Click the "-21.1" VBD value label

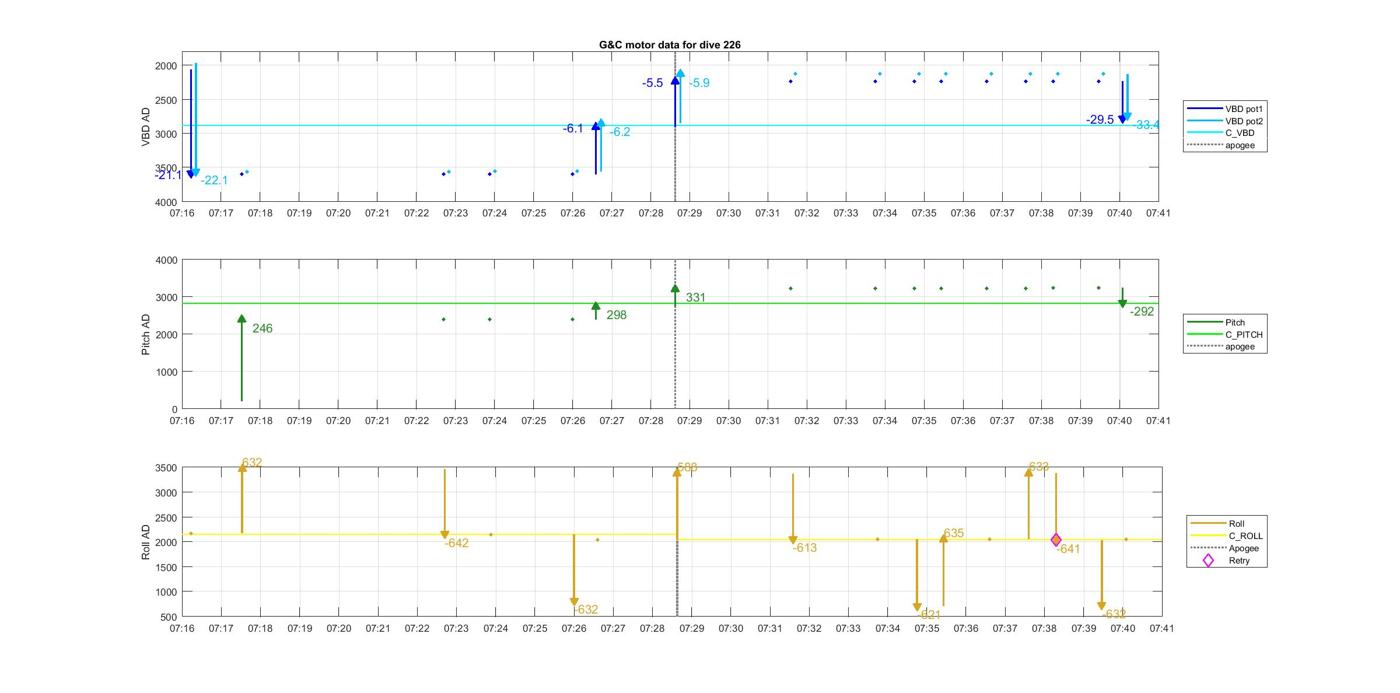click(168, 175)
